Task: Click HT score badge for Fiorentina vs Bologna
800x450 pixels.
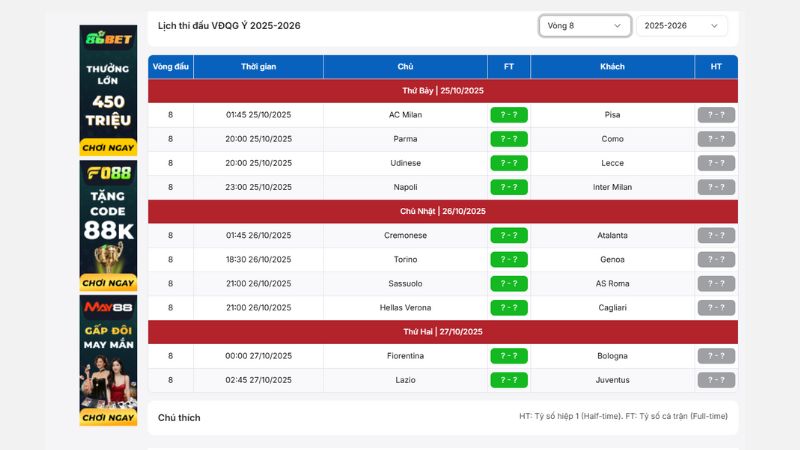Action: point(716,356)
